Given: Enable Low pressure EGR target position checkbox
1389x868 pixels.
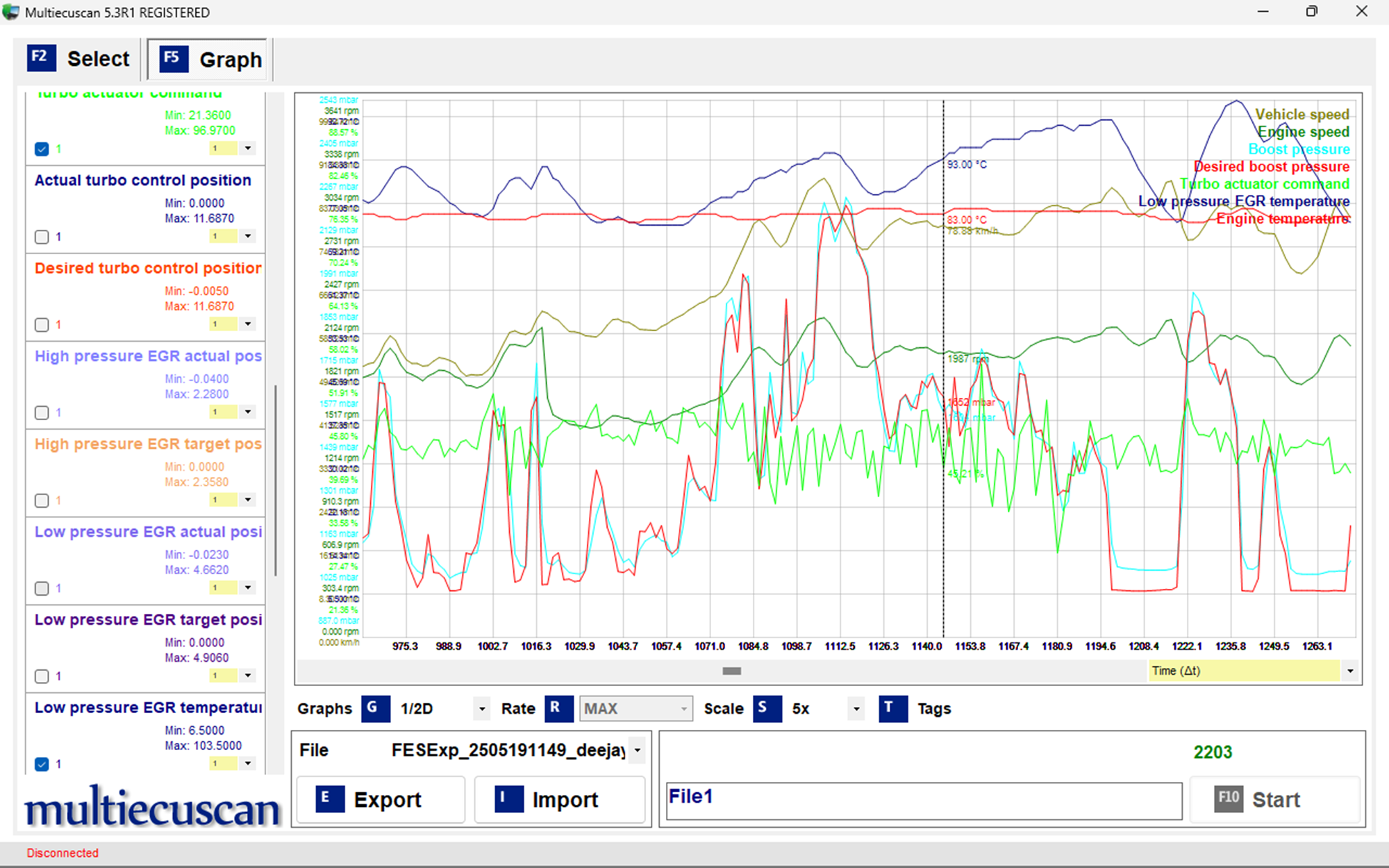Looking at the screenshot, I should [42, 676].
